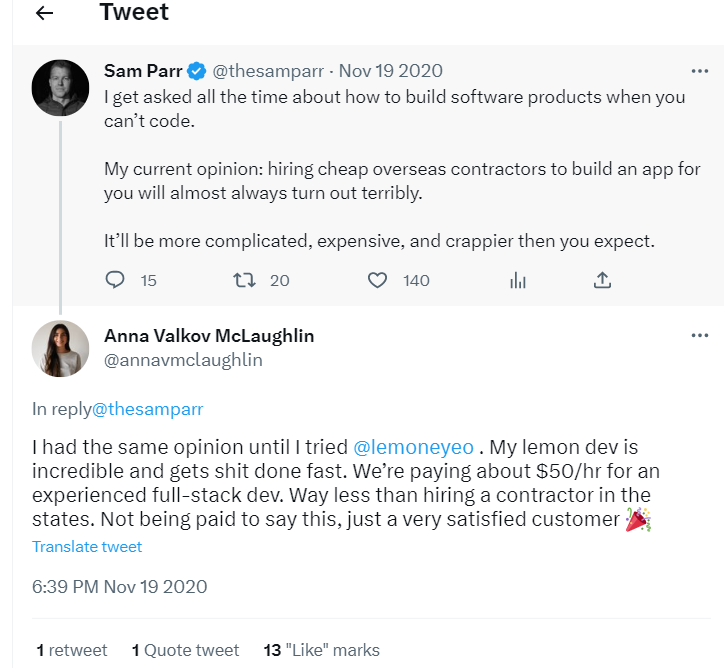Click the Translate tweet link
724x668 pixels.
(x=87, y=547)
